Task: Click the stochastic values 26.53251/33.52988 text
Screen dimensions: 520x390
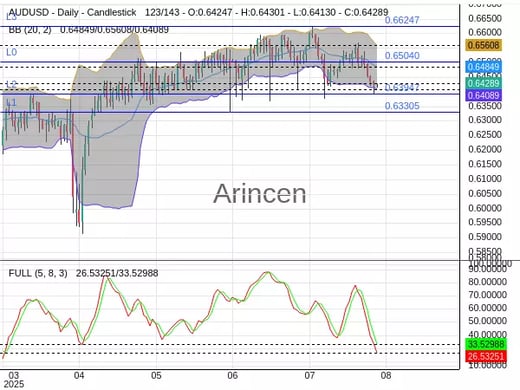Action: 117,273
